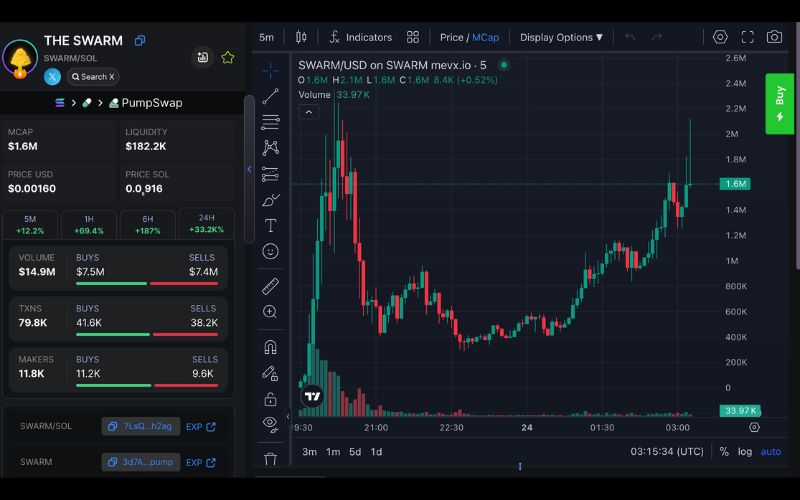Toggle magnet mode on chart
This screenshot has height=500, width=800.
pos(270,347)
